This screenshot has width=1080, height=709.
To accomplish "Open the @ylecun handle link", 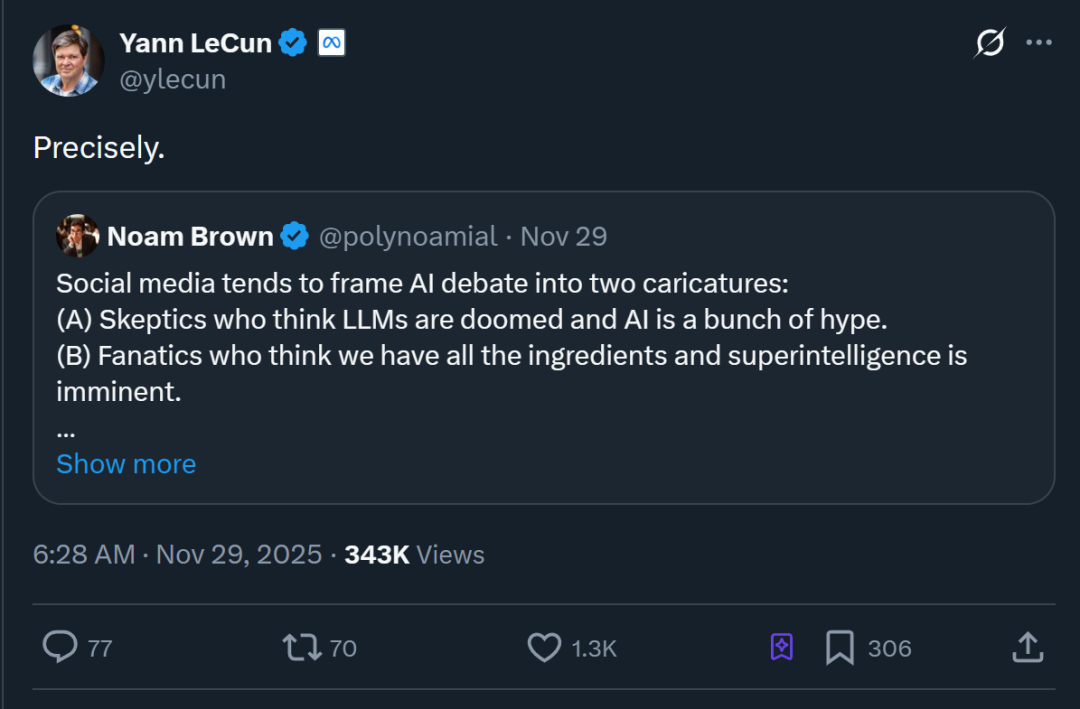I will 172,80.
